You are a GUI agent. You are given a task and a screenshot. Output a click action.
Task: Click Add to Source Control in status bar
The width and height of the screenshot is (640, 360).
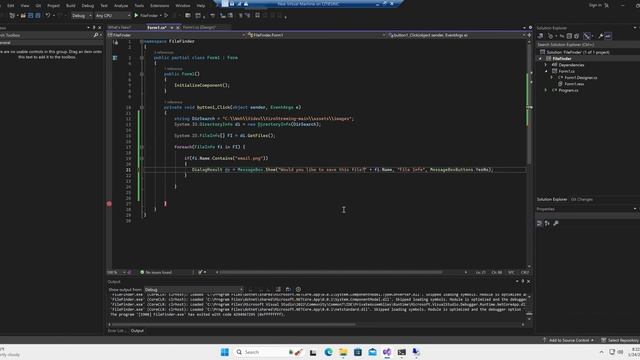tap(569, 340)
